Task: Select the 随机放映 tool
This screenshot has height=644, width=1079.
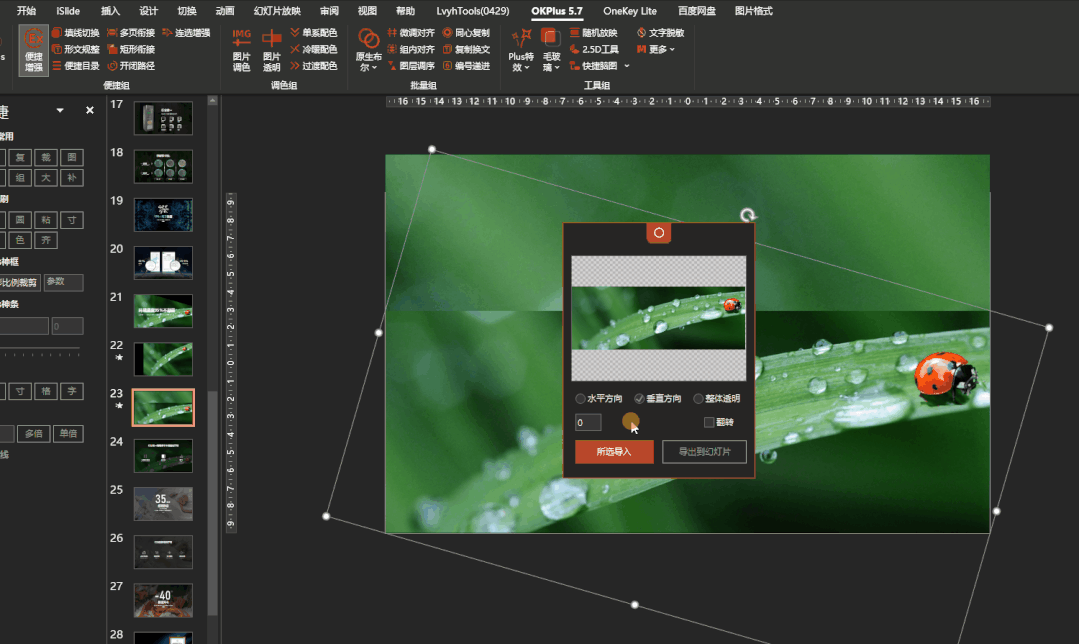Action: click(x=594, y=32)
